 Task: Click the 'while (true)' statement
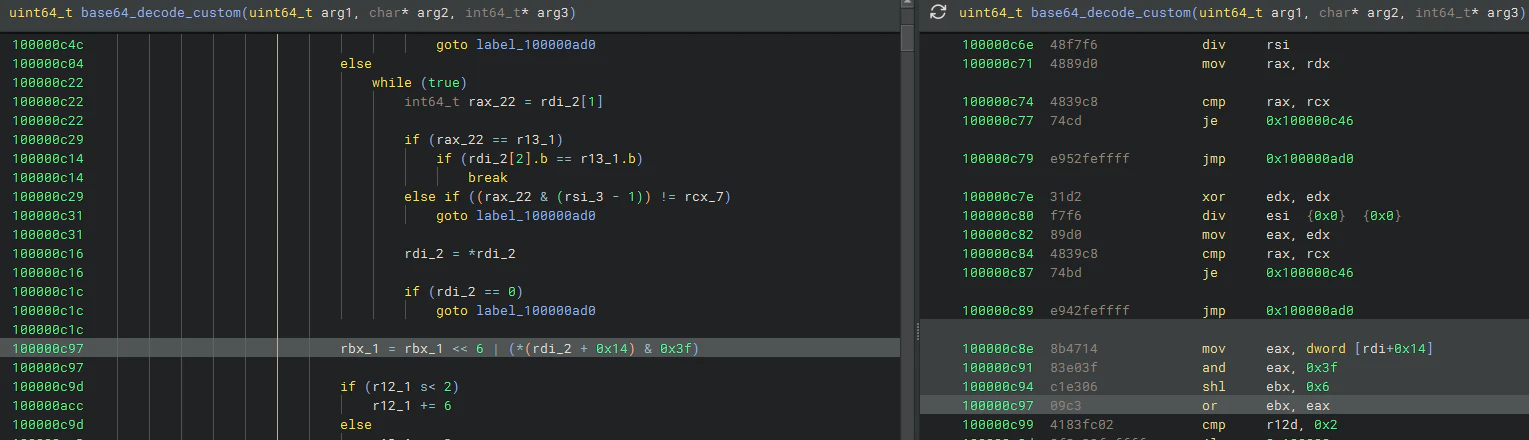point(419,83)
